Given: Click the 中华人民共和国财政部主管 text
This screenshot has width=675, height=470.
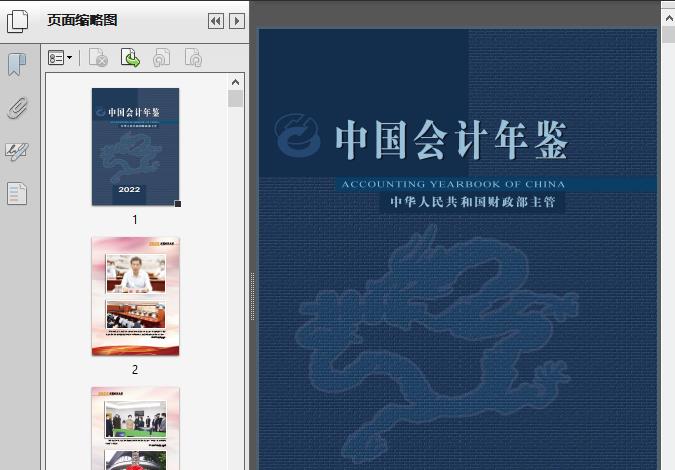Looking at the screenshot, I should pos(473,202).
